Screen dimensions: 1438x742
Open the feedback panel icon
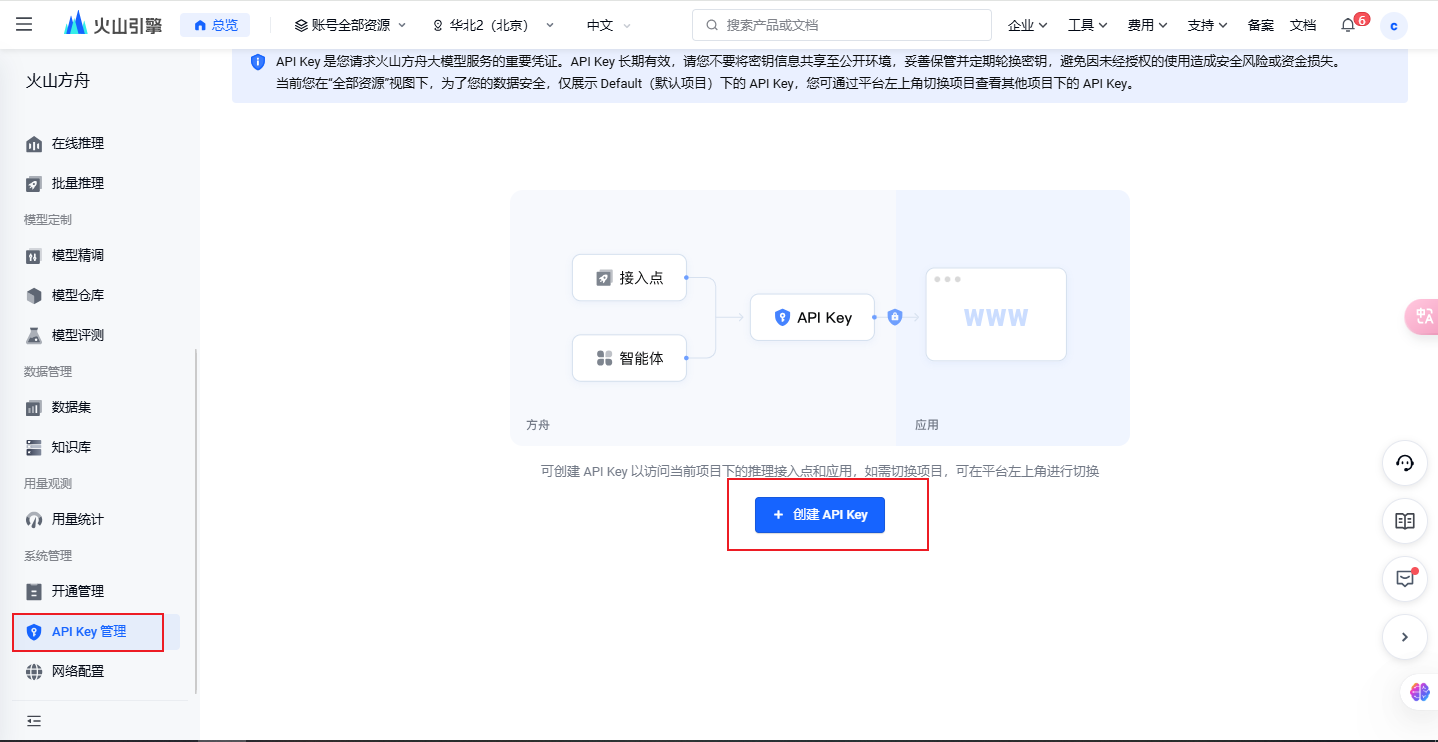1404,579
